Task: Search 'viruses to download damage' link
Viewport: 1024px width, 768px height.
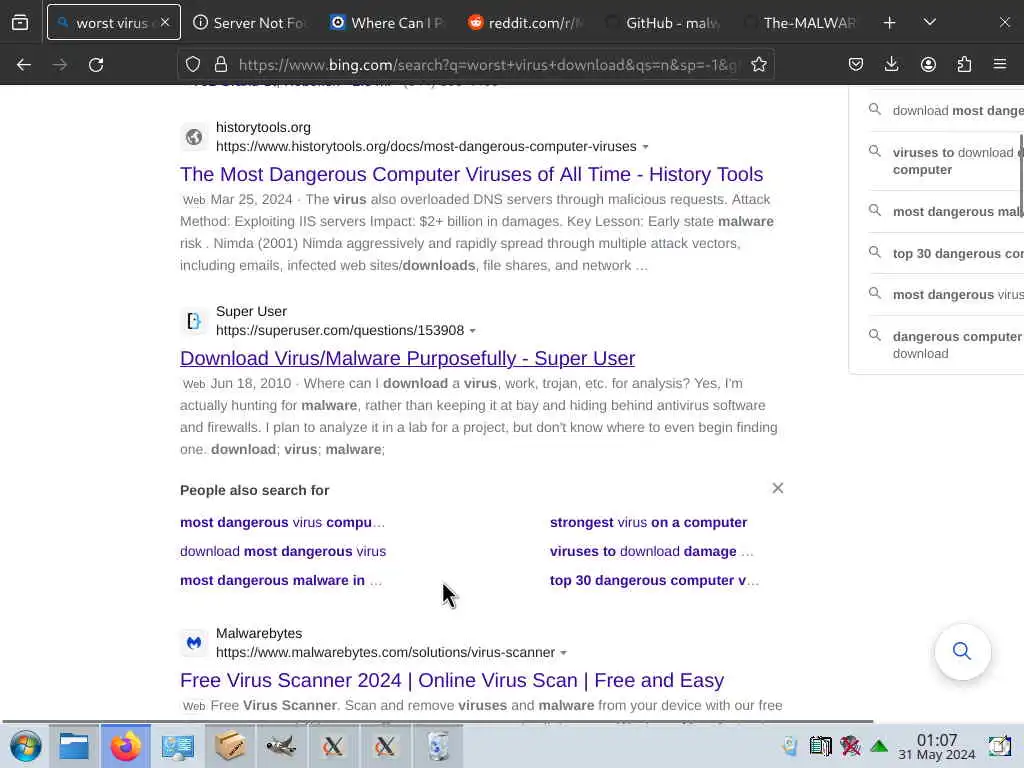Action: pyautogui.click(x=652, y=551)
